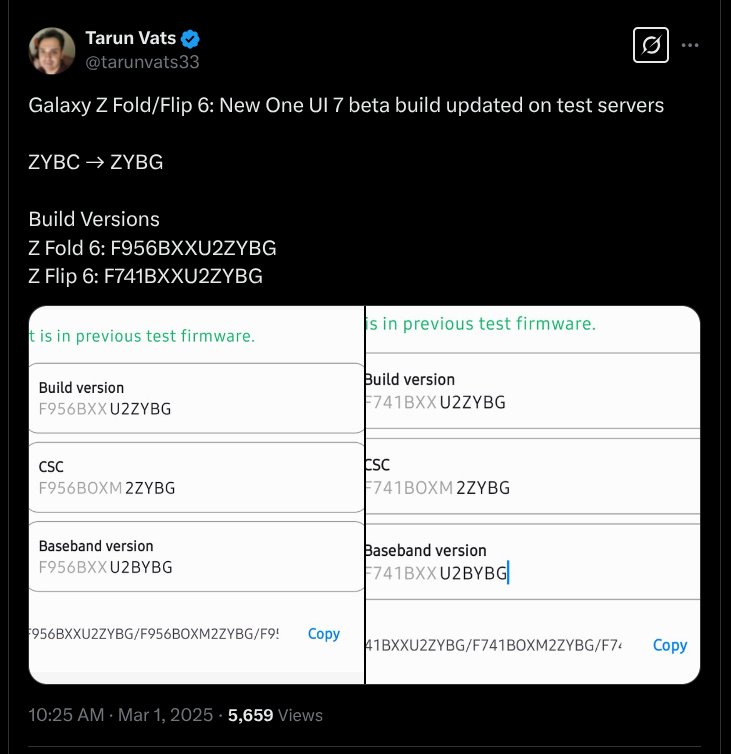
Task: Click the F741BXX Baseband version field
Action: [x=532, y=563]
